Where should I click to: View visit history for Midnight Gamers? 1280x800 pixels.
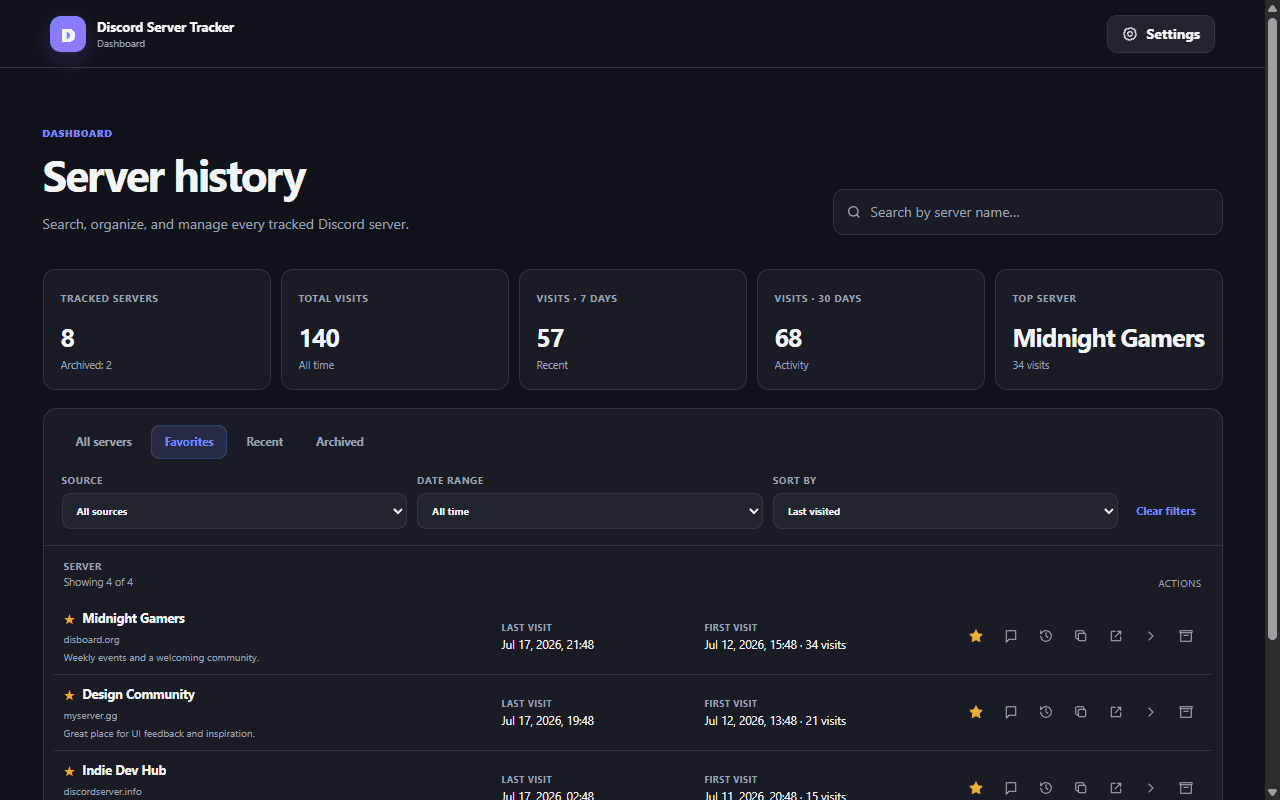point(1046,636)
